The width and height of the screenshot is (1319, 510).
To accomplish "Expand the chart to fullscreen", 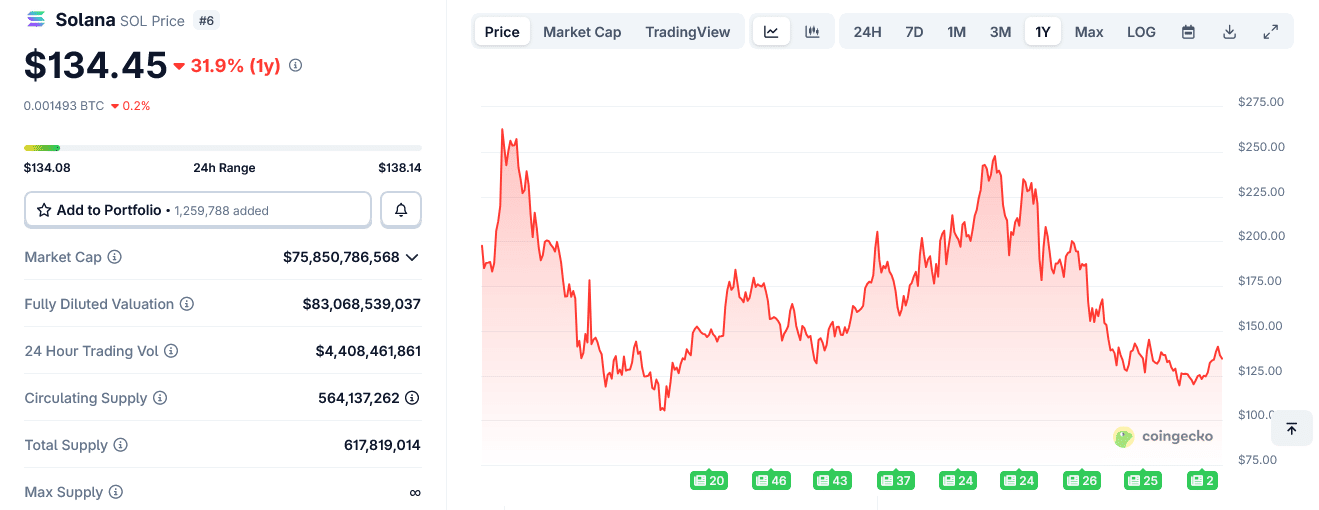I will (x=1270, y=32).
